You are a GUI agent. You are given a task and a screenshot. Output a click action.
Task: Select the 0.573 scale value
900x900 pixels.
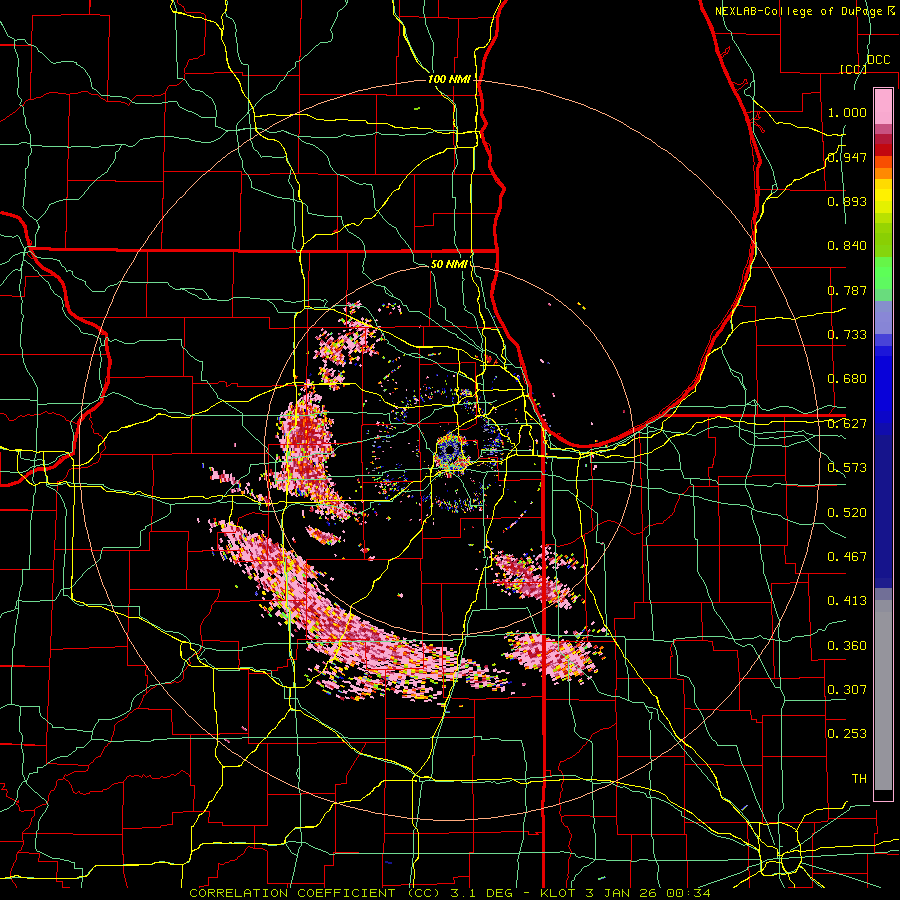(x=847, y=467)
